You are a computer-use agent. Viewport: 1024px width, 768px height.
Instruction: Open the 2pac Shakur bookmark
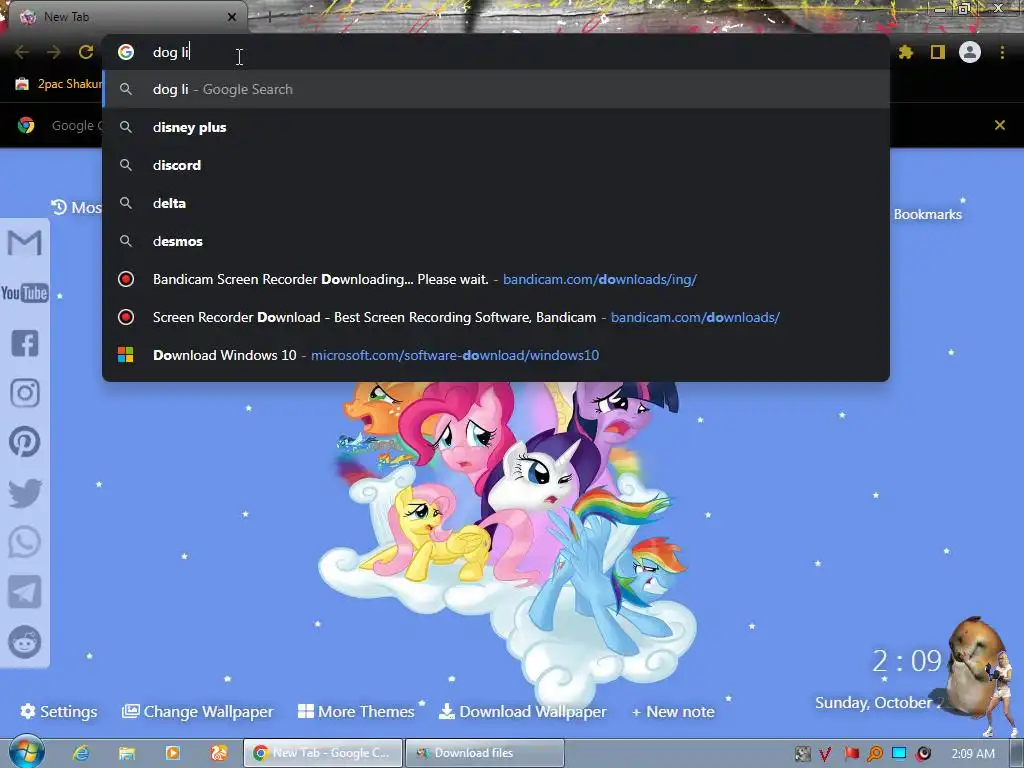(x=59, y=84)
